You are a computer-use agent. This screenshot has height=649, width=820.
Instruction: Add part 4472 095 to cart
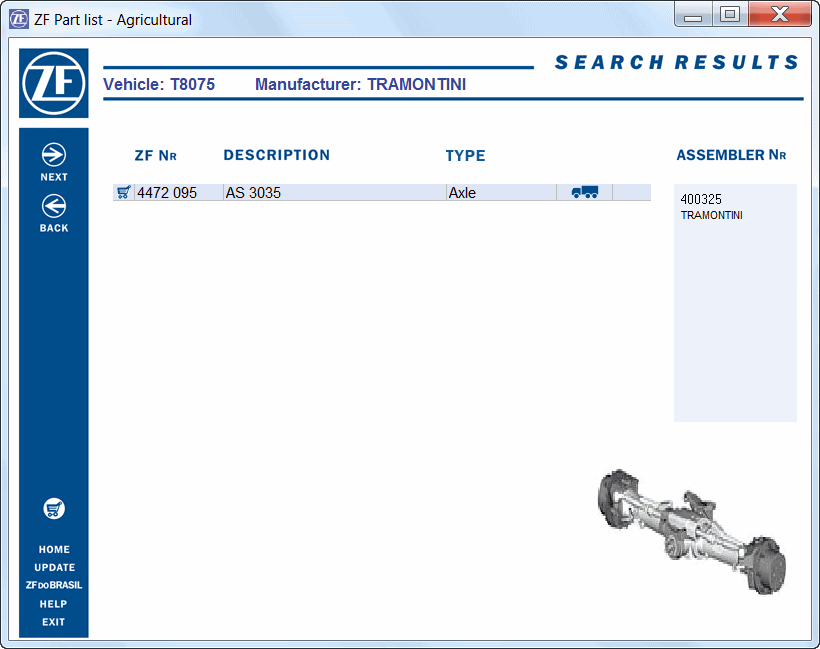click(124, 192)
